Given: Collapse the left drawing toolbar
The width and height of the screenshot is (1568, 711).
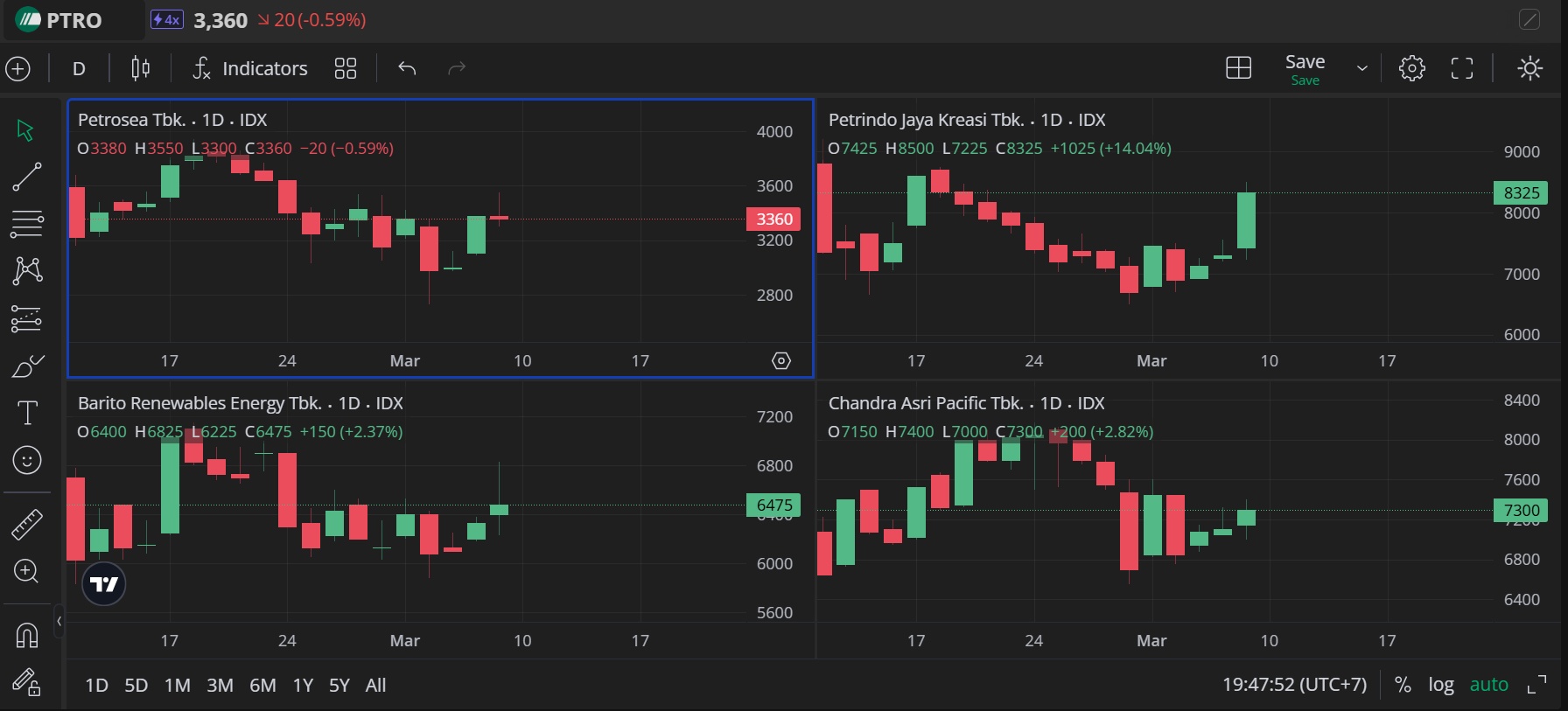Looking at the screenshot, I should [59, 621].
